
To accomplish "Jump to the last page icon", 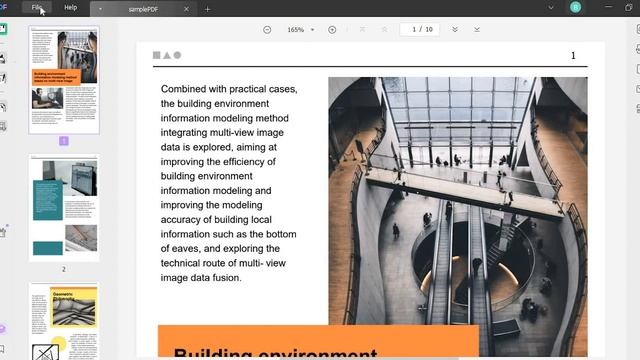I will coord(477,29).
